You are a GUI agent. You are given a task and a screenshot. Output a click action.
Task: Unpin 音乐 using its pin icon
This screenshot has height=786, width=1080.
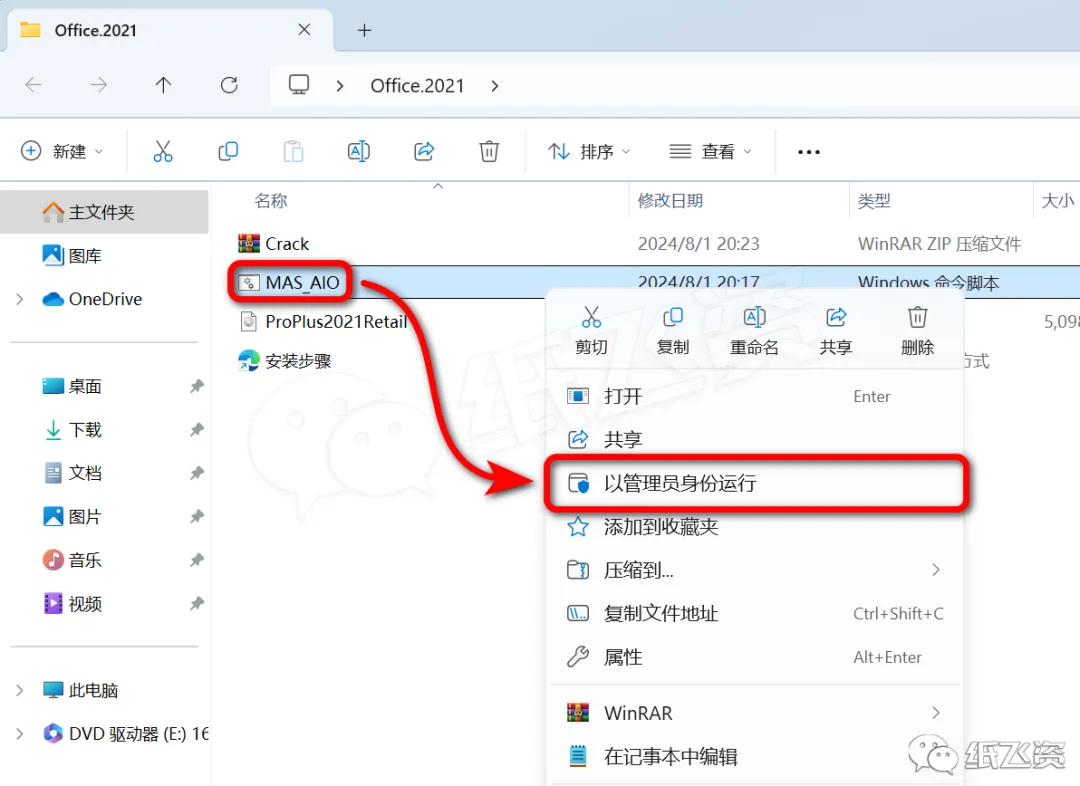[x=197, y=560]
